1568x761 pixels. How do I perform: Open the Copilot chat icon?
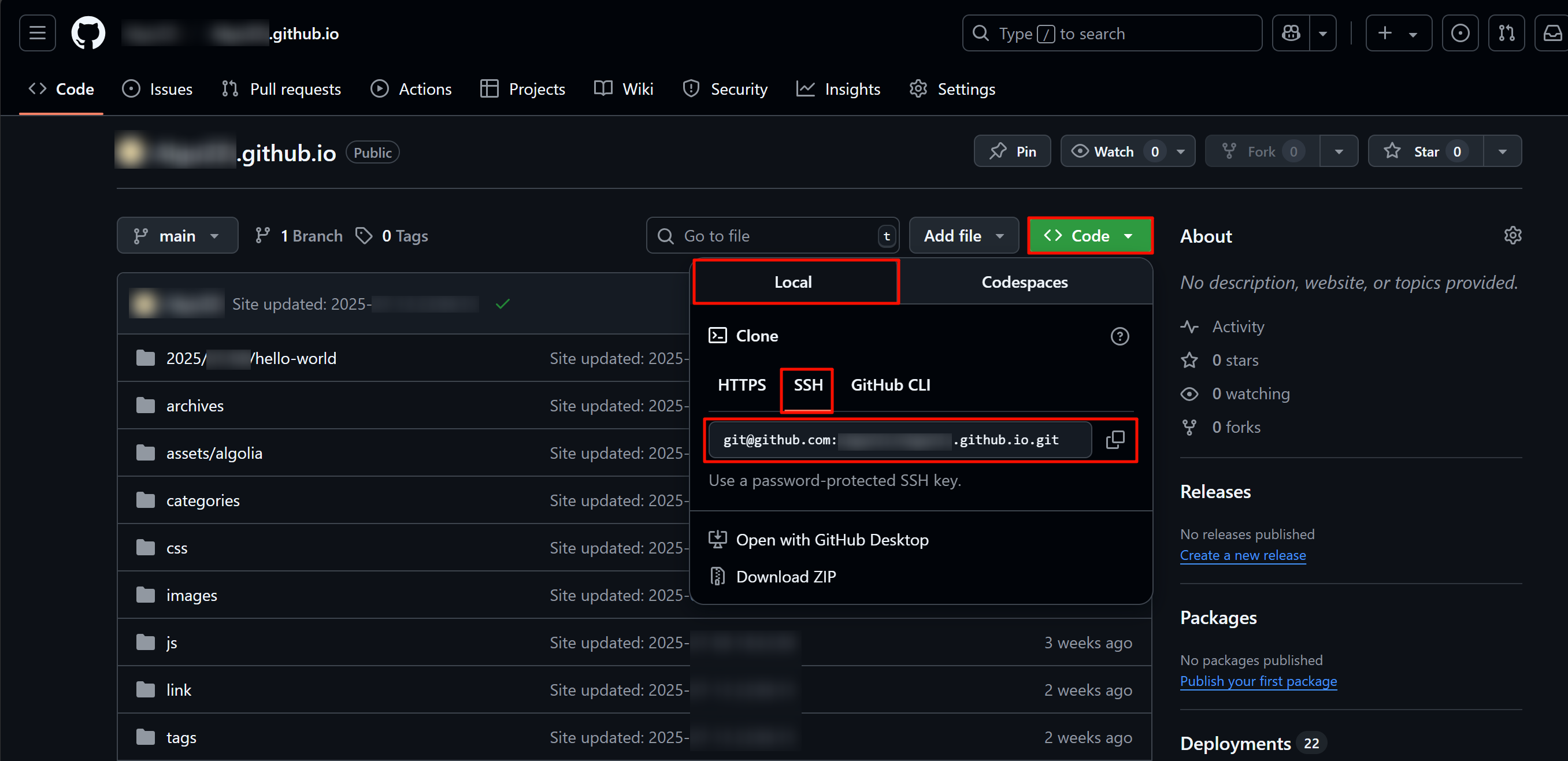coord(1291,33)
